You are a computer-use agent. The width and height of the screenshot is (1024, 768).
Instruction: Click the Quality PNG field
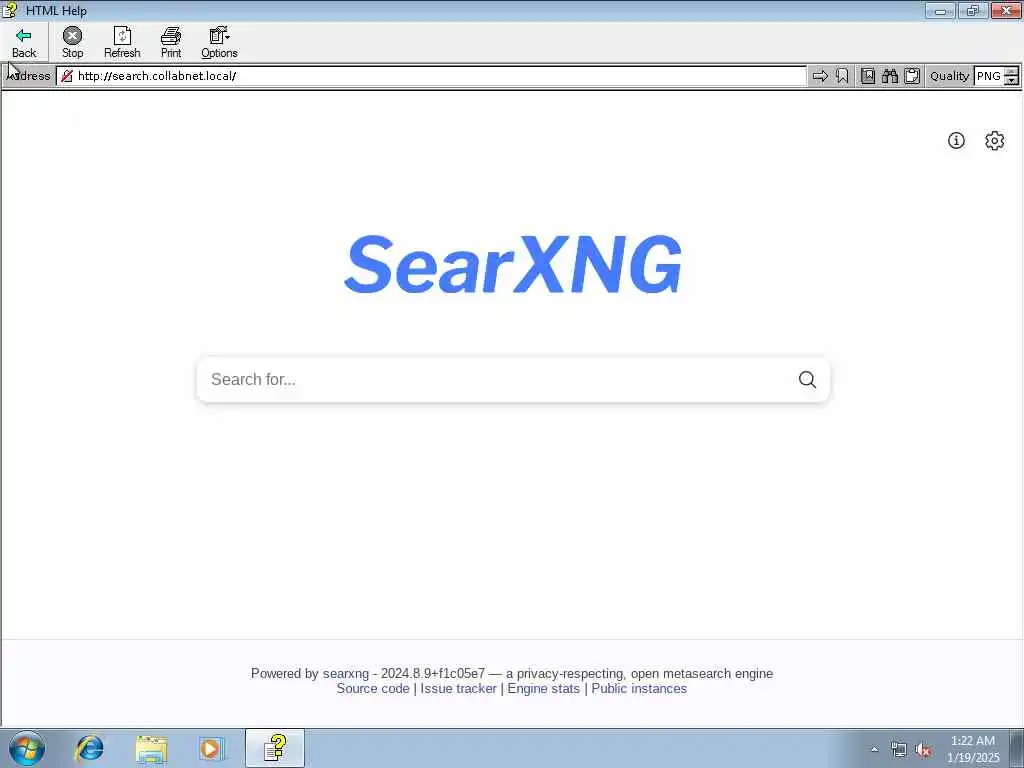point(989,76)
